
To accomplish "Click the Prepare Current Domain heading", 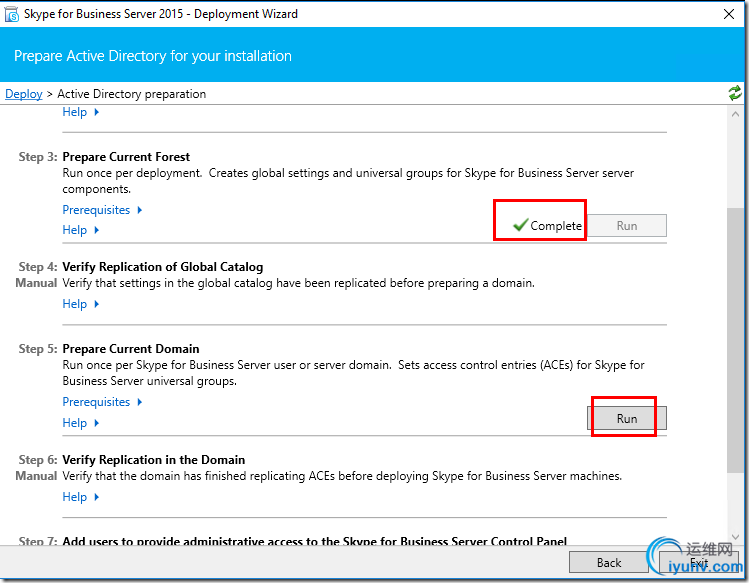I will tap(131, 349).
